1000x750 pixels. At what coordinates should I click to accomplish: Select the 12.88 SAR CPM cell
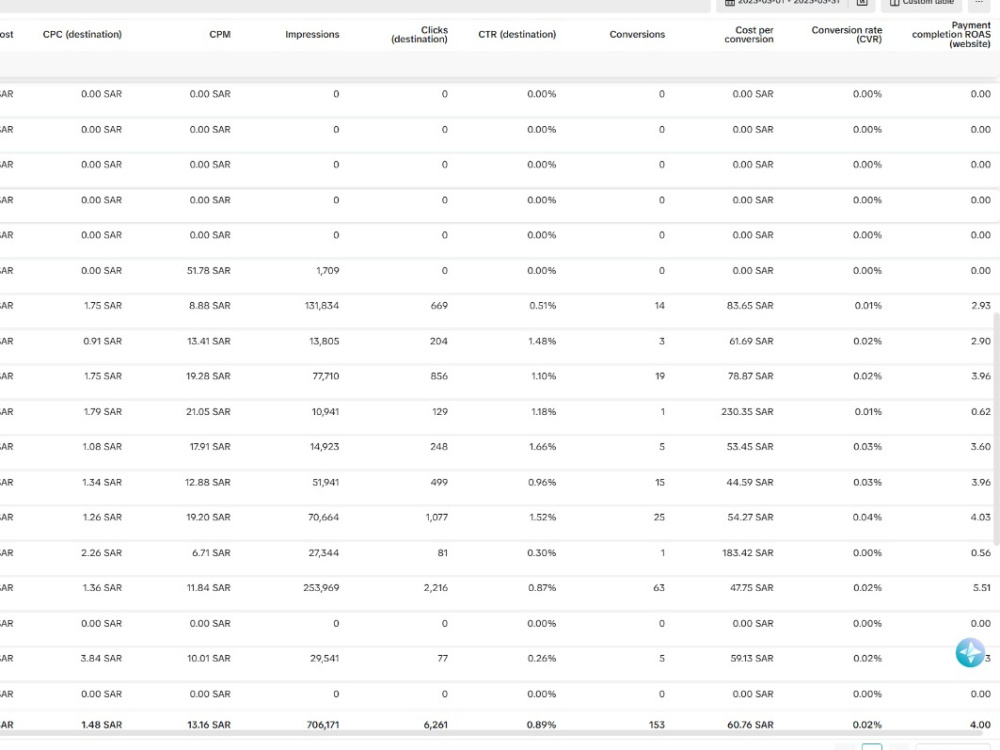click(x=208, y=483)
